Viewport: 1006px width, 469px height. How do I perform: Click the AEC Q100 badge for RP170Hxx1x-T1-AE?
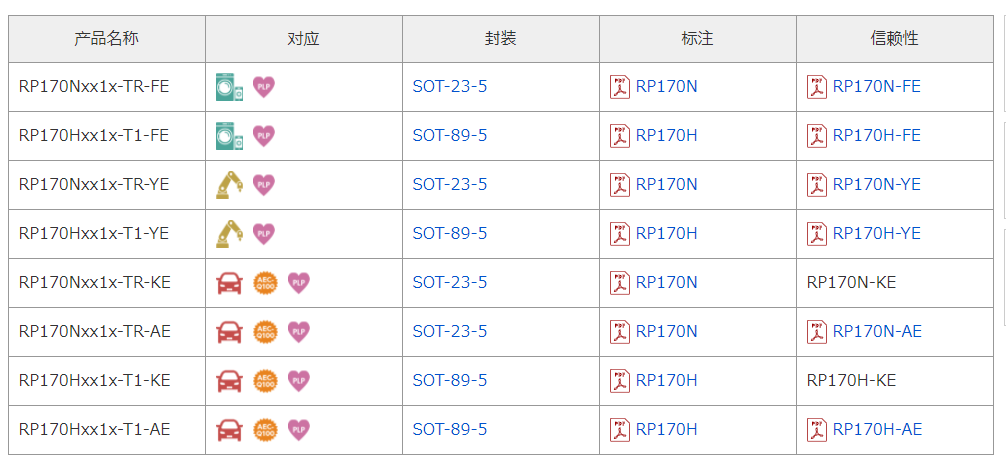(x=265, y=430)
